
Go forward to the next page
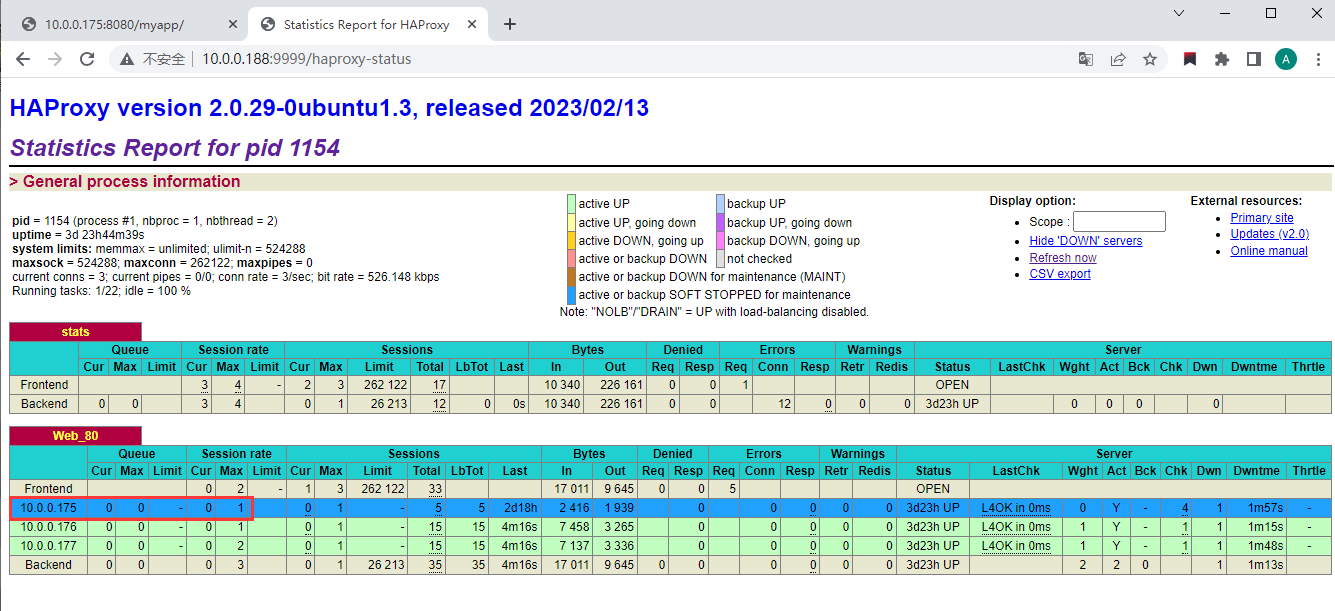click(55, 59)
